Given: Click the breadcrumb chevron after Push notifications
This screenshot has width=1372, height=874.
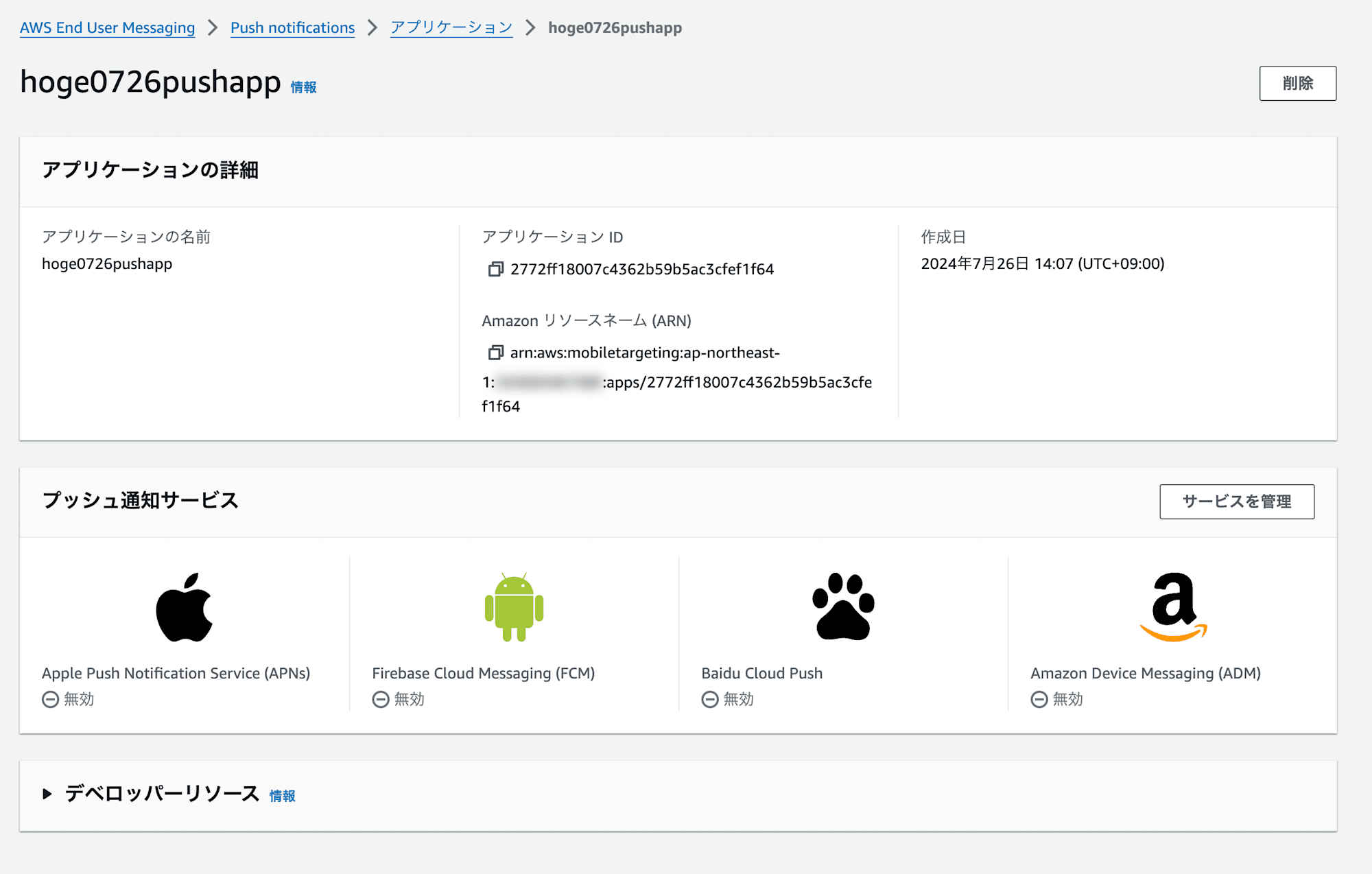Looking at the screenshot, I should tap(372, 27).
